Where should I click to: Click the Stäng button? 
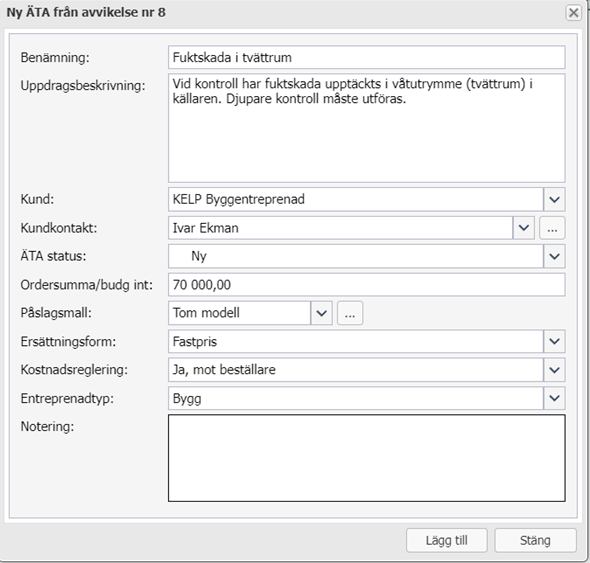click(535, 540)
